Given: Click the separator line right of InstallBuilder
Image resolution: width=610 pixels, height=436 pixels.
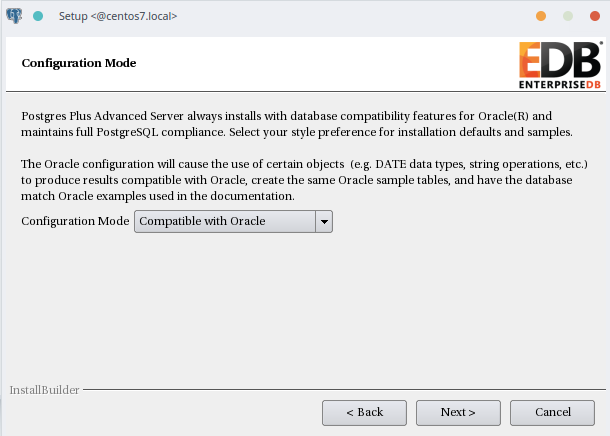Looking at the screenshot, I should point(344,389).
